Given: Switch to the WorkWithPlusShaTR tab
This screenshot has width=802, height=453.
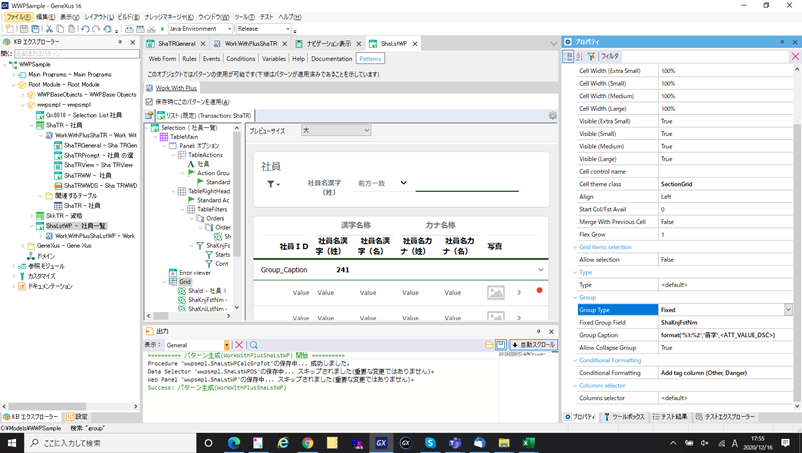Looking at the screenshot, I should coord(251,44).
